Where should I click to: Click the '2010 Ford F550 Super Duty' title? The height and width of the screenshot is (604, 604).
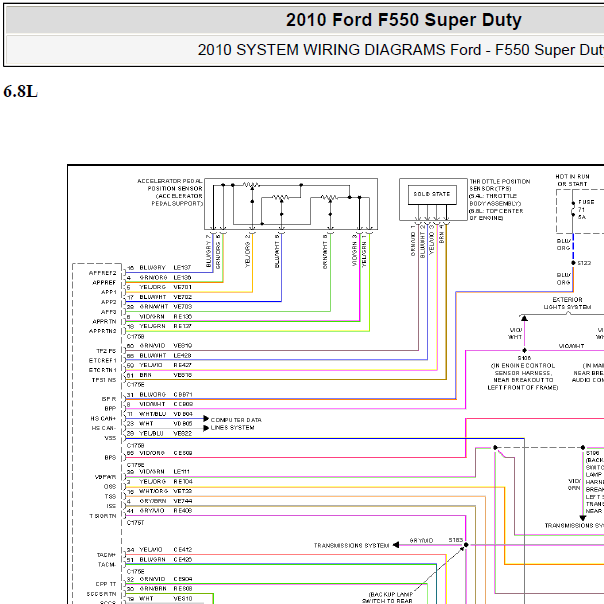pos(403,20)
